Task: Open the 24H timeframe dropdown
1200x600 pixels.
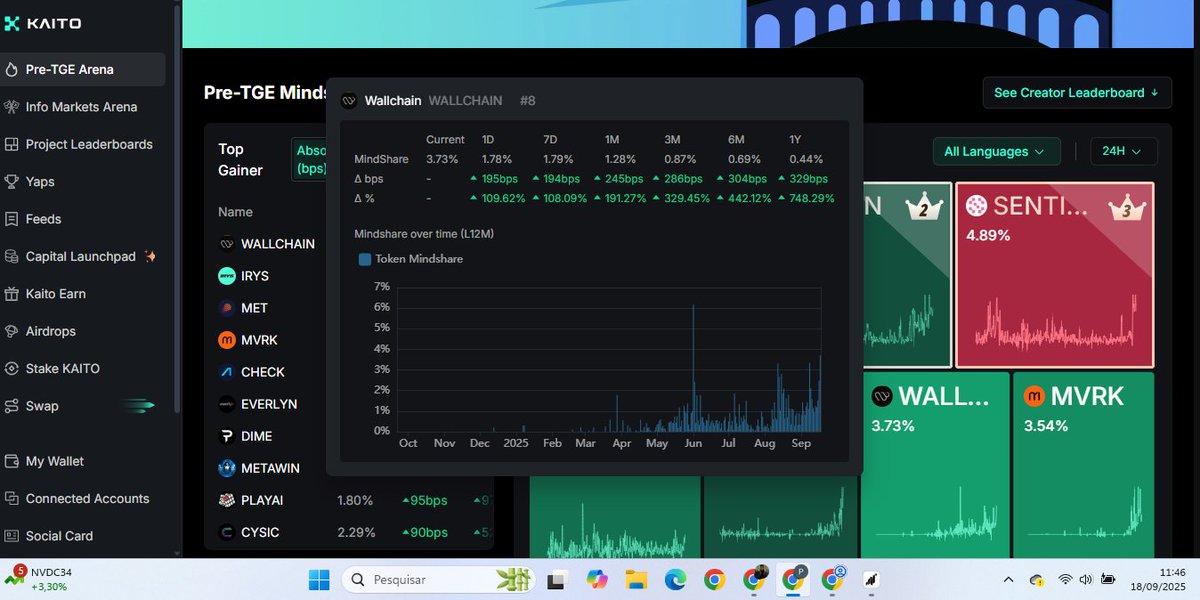Action: [x=1124, y=152]
